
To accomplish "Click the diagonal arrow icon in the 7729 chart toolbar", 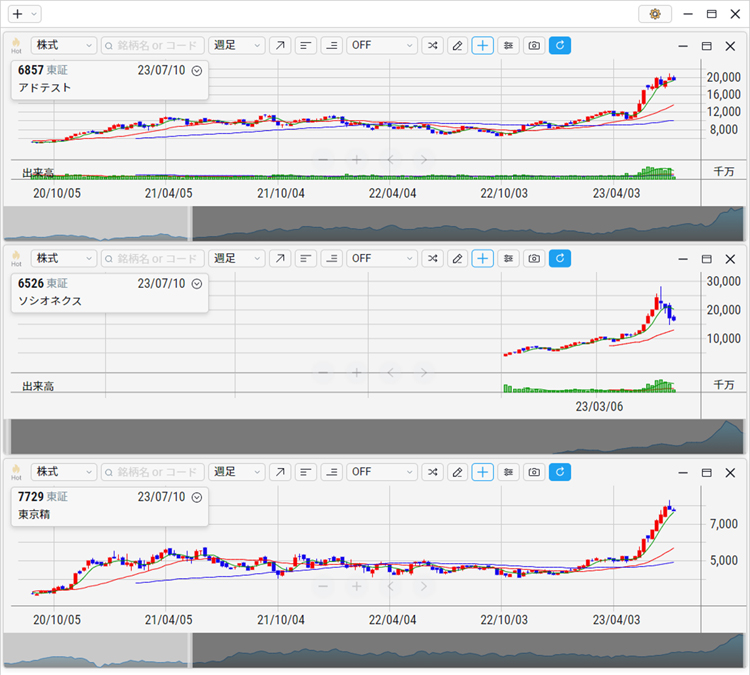I will pyautogui.click(x=280, y=472).
